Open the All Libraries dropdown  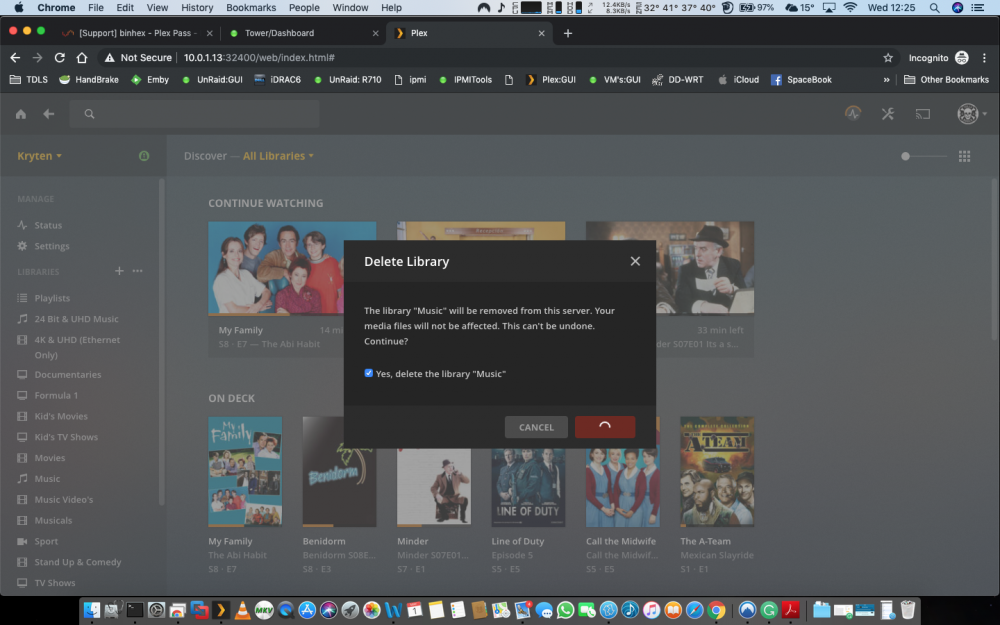[278, 156]
